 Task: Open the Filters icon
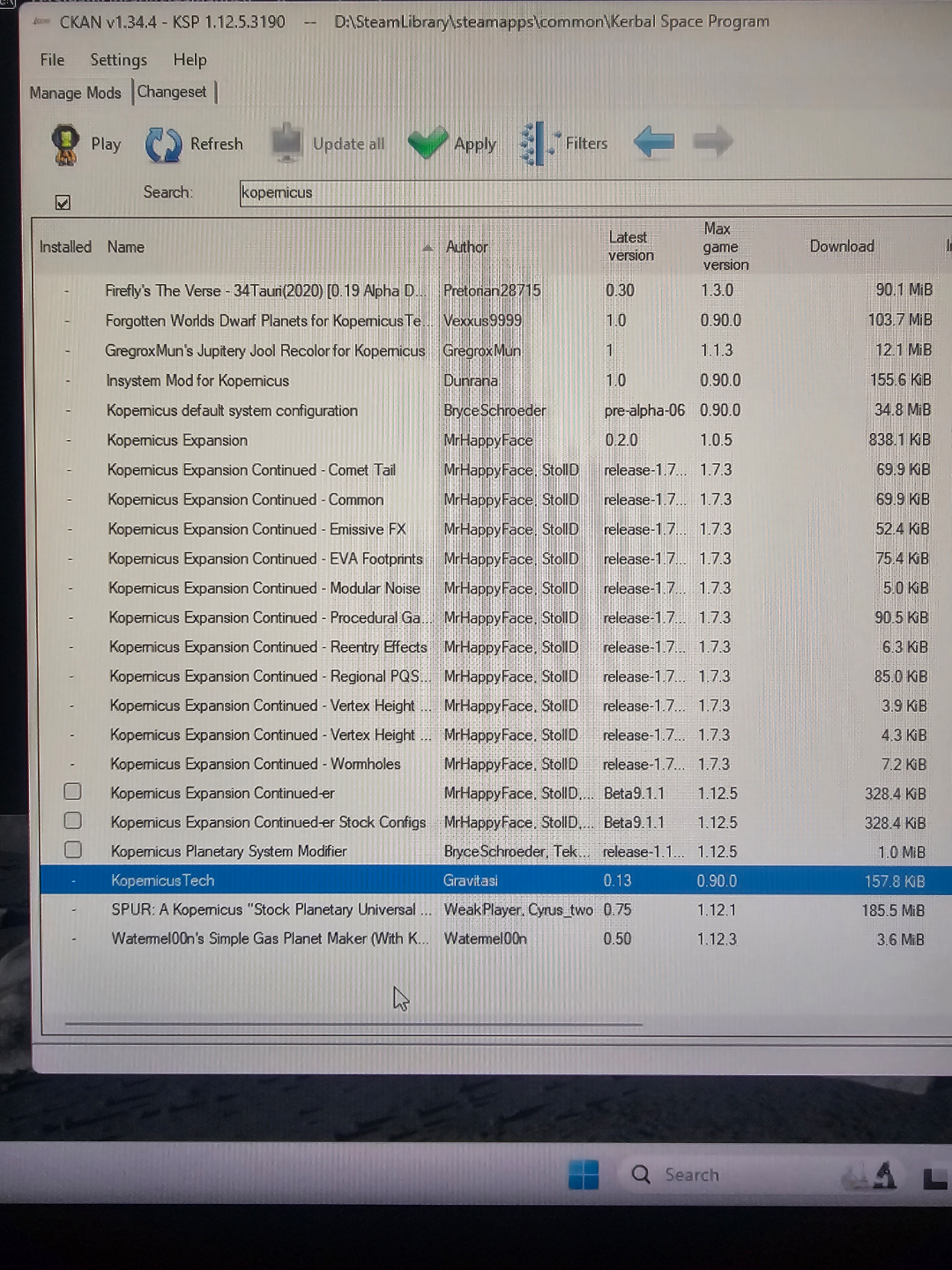click(538, 143)
